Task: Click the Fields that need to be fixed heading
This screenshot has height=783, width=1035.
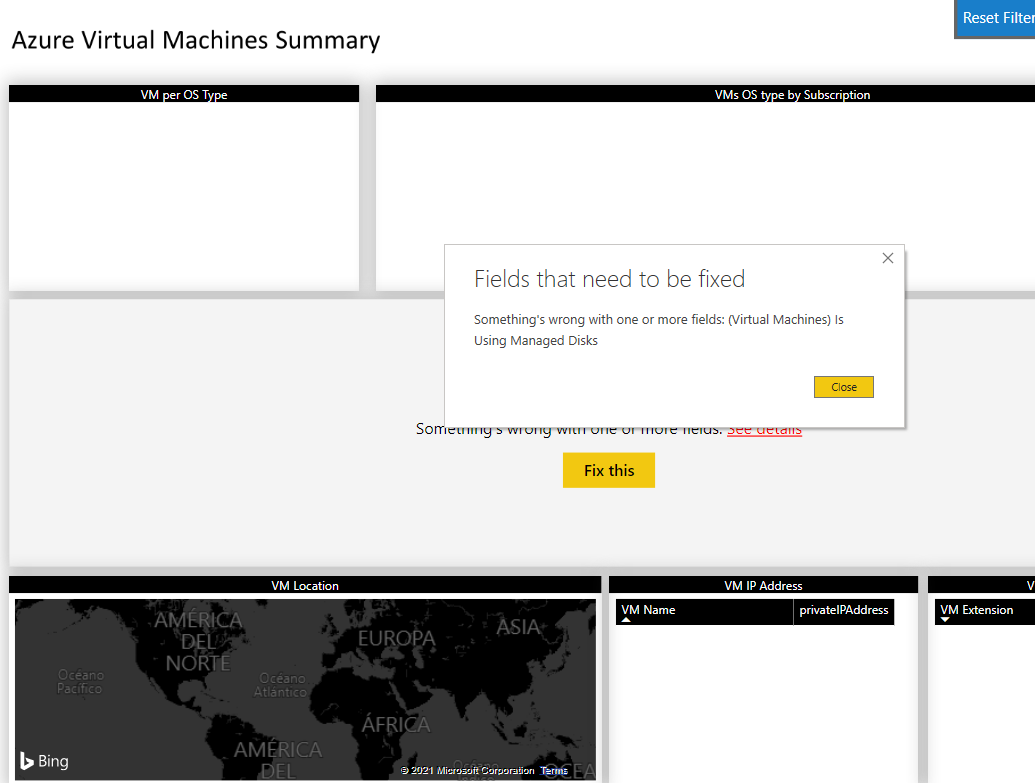Action: click(x=609, y=279)
